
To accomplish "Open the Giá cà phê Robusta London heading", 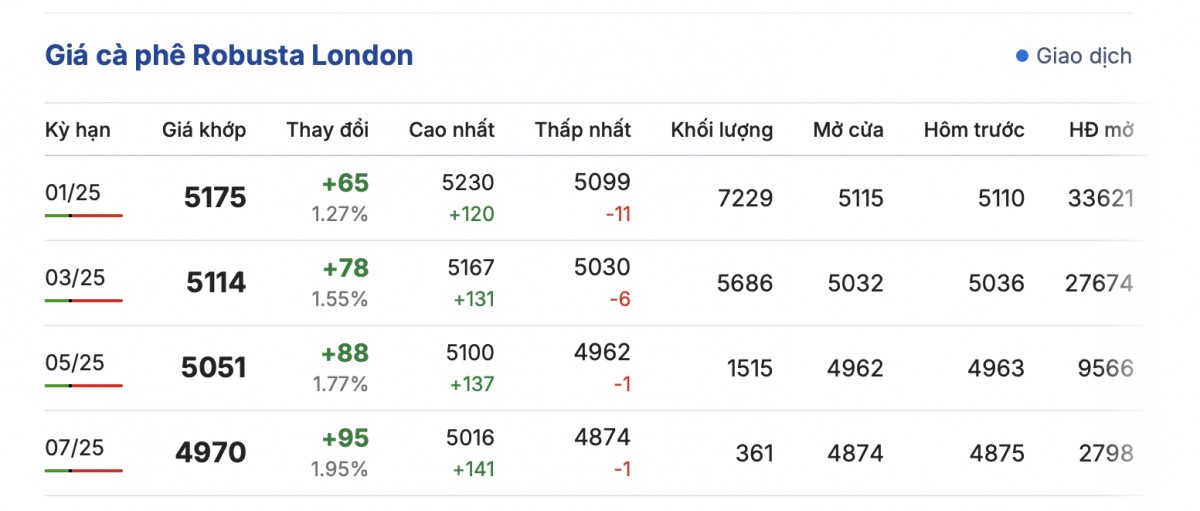I will pos(229,55).
